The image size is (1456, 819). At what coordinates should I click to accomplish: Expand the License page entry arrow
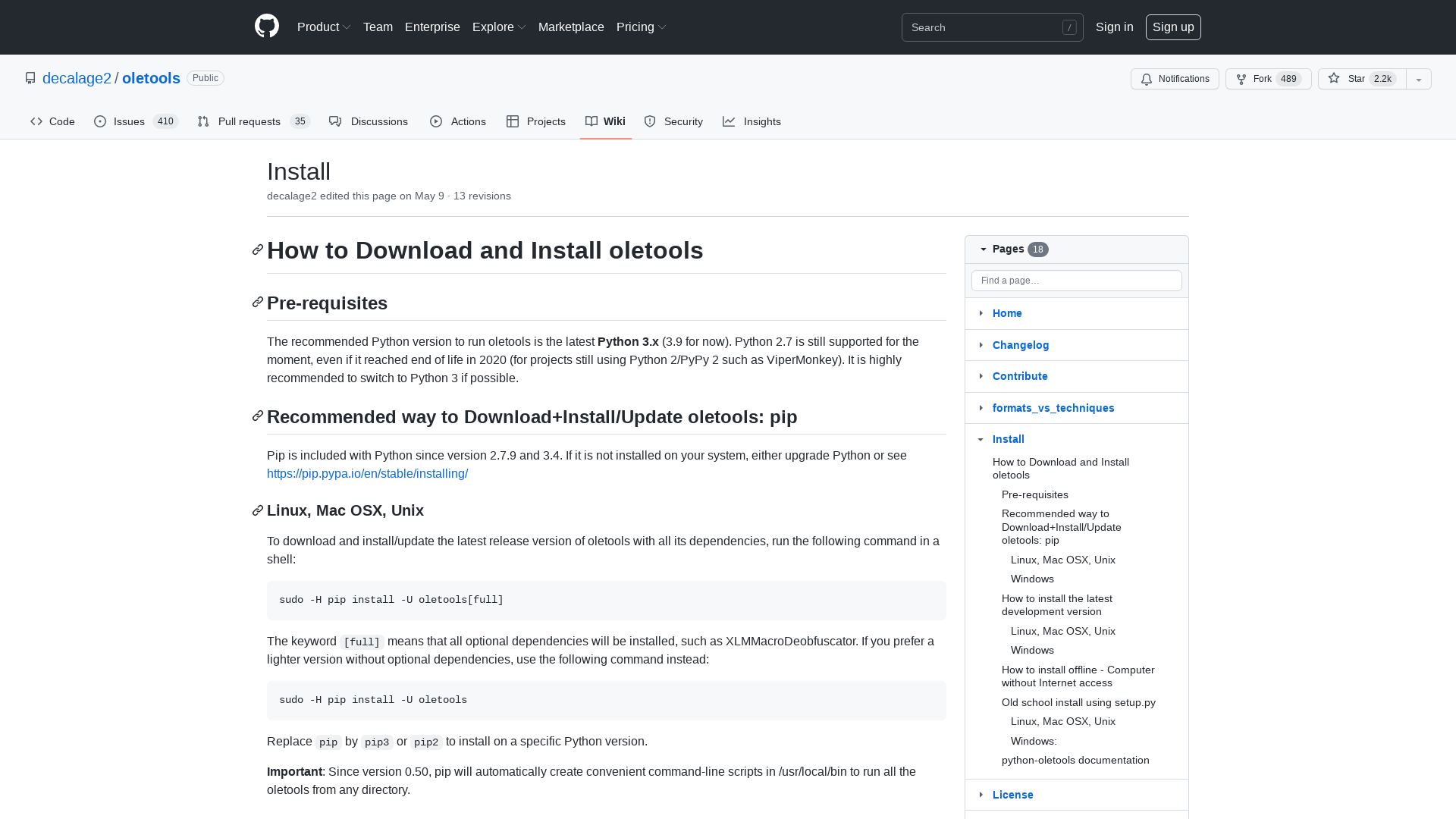click(981, 795)
